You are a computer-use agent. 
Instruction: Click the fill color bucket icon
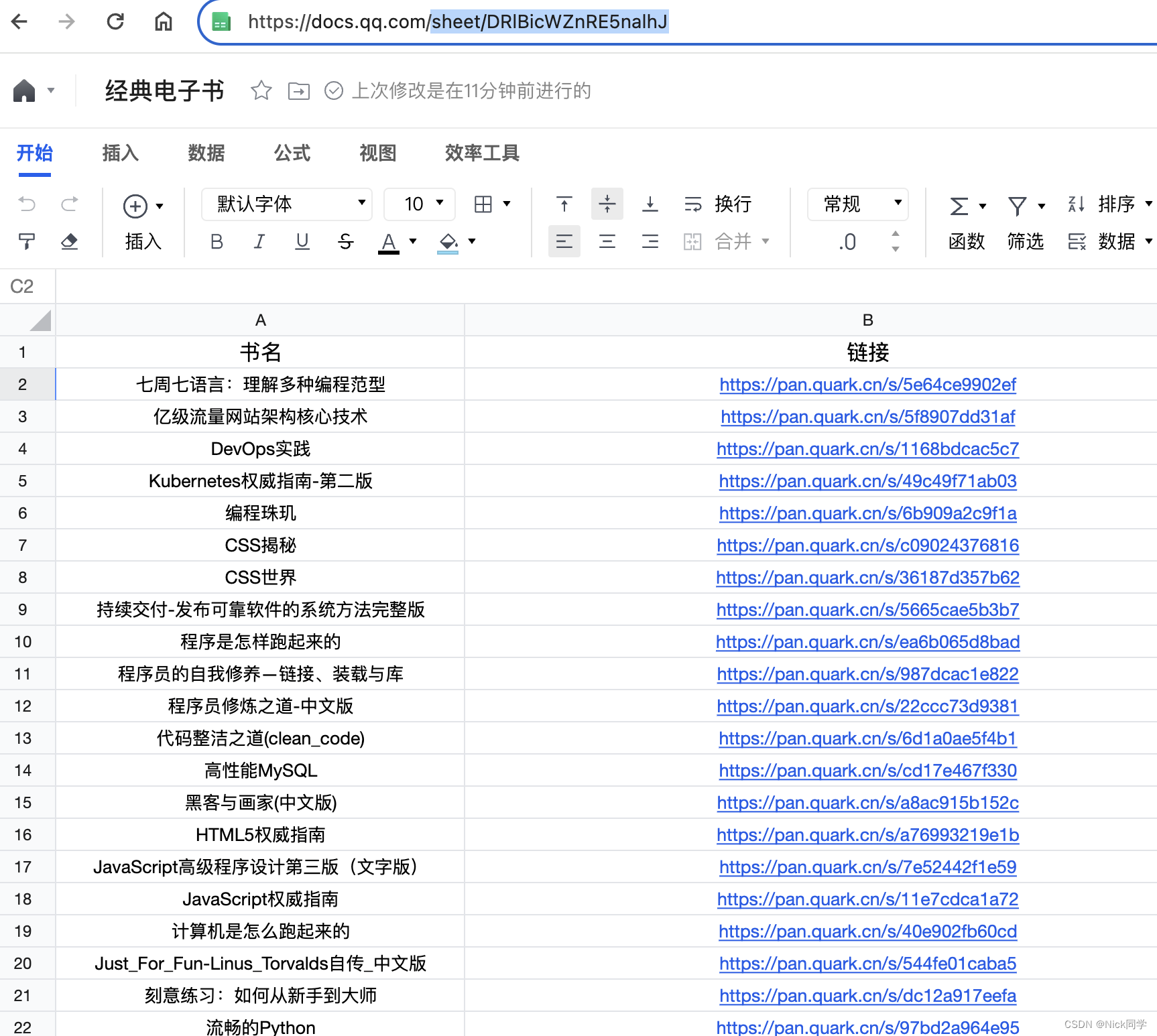448,242
